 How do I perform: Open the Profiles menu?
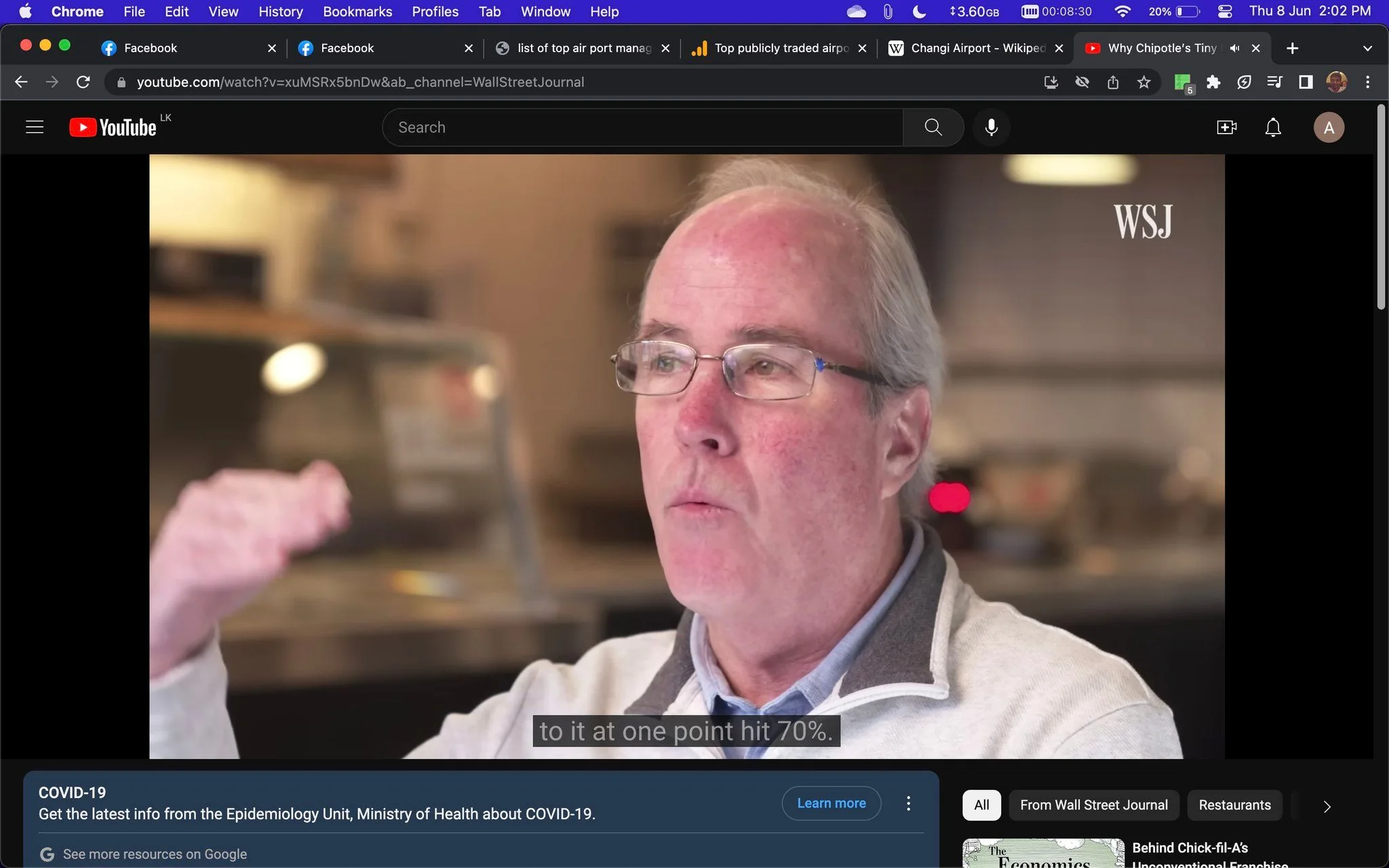coord(435,12)
